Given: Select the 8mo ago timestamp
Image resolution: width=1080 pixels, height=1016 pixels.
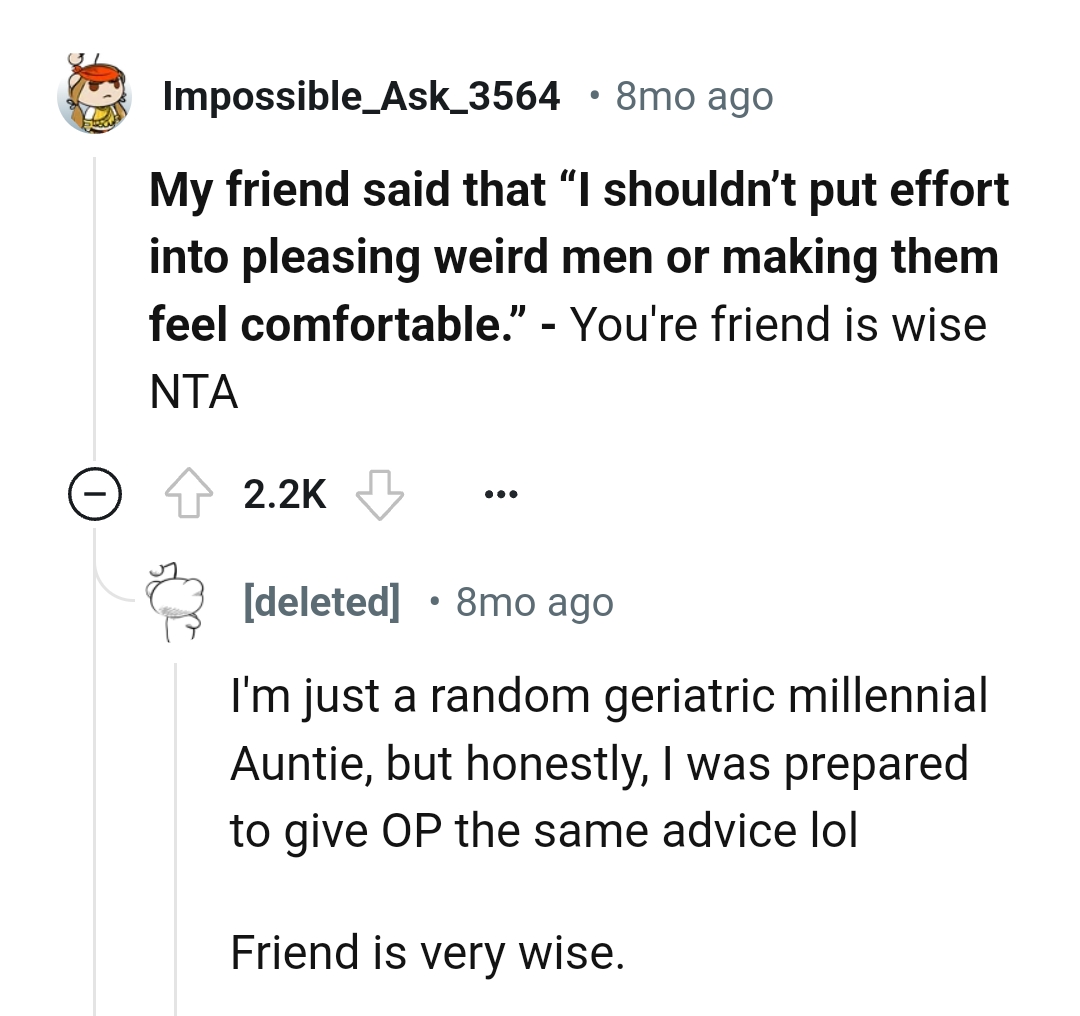Looking at the screenshot, I should click(x=691, y=95).
